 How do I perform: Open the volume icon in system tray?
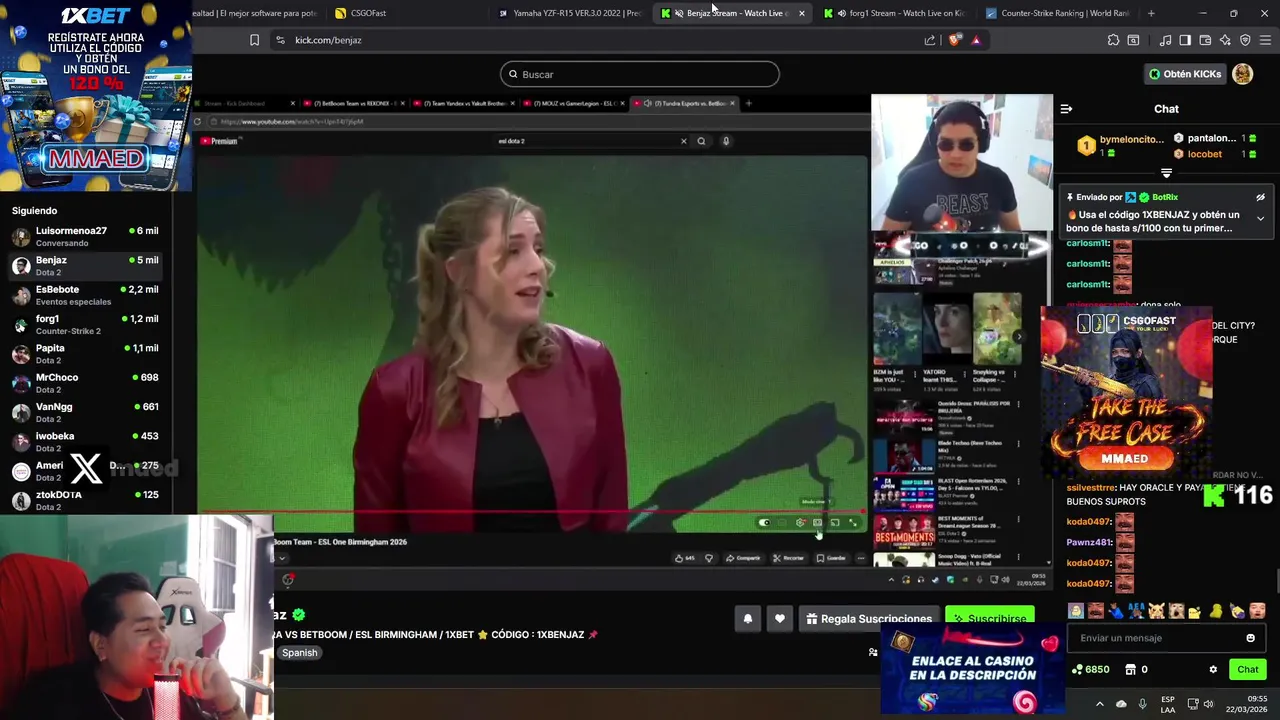click(1209, 704)
